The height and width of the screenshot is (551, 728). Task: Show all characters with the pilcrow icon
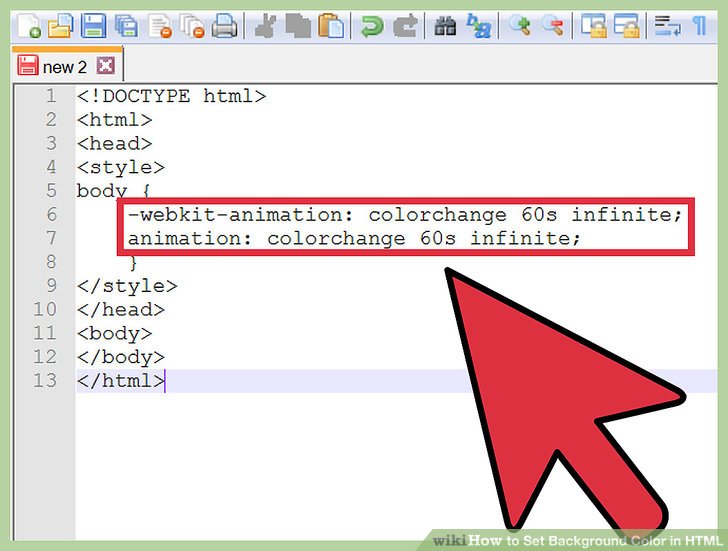(699, 26)
